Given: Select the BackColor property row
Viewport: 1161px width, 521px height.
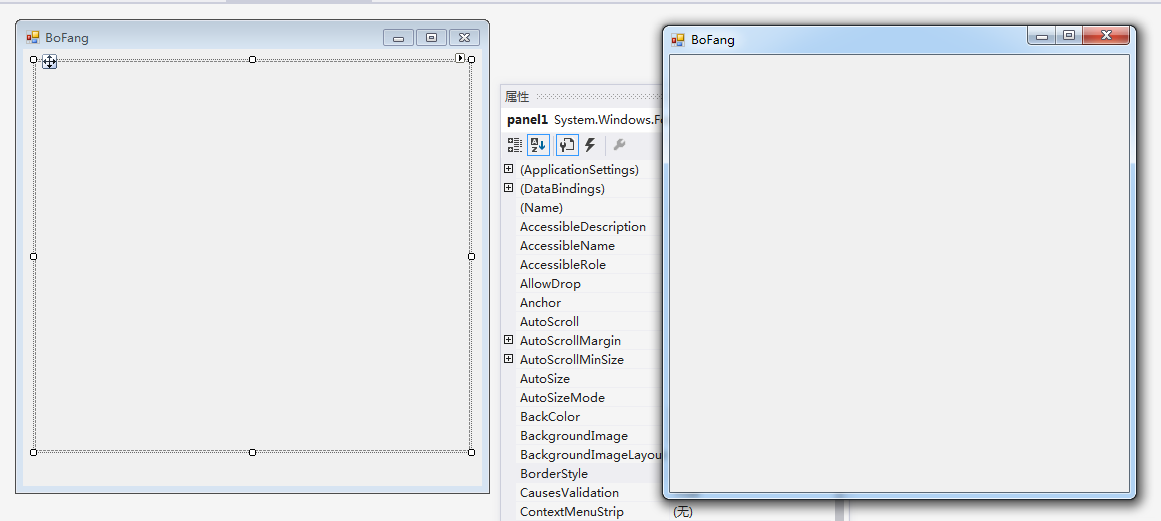Looking at the screenshot, I should click(589, 417).
